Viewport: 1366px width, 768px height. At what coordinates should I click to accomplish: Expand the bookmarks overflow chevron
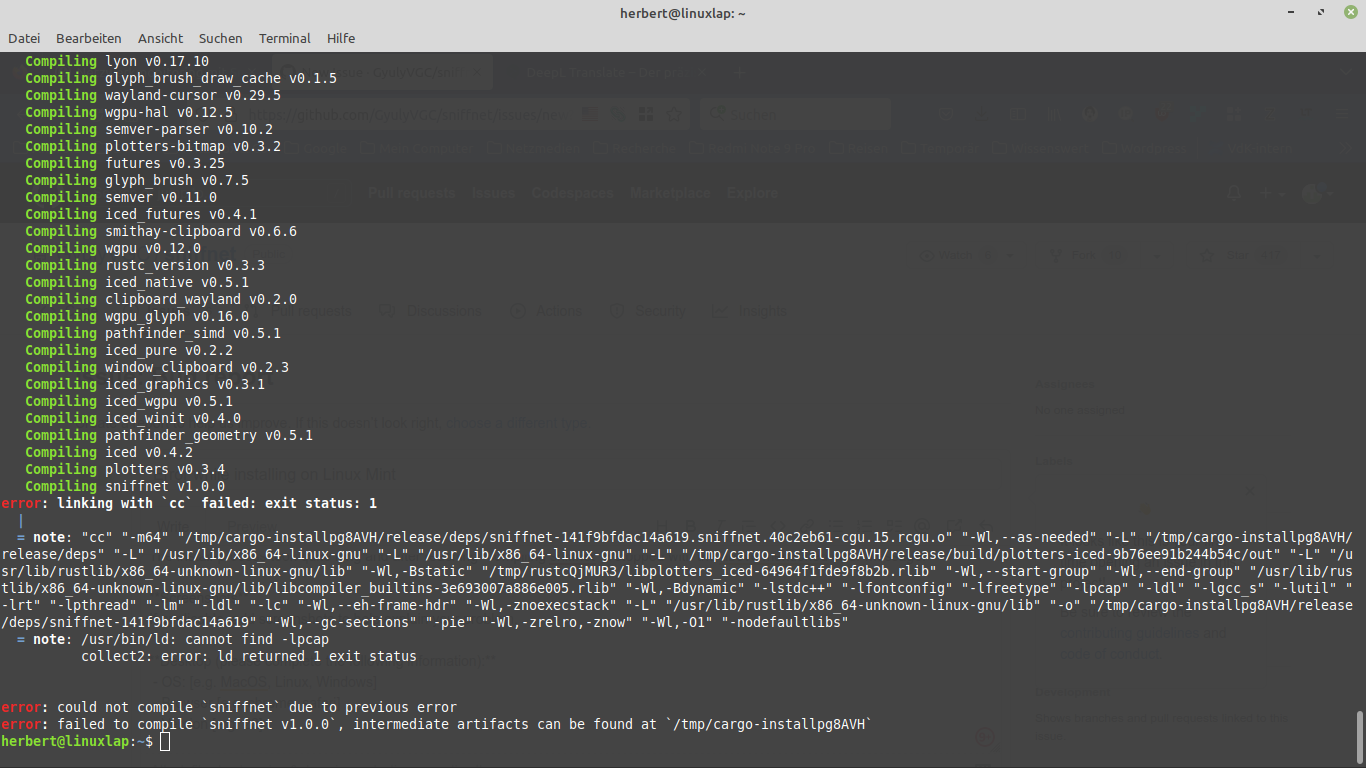[x=1345, y=148]
